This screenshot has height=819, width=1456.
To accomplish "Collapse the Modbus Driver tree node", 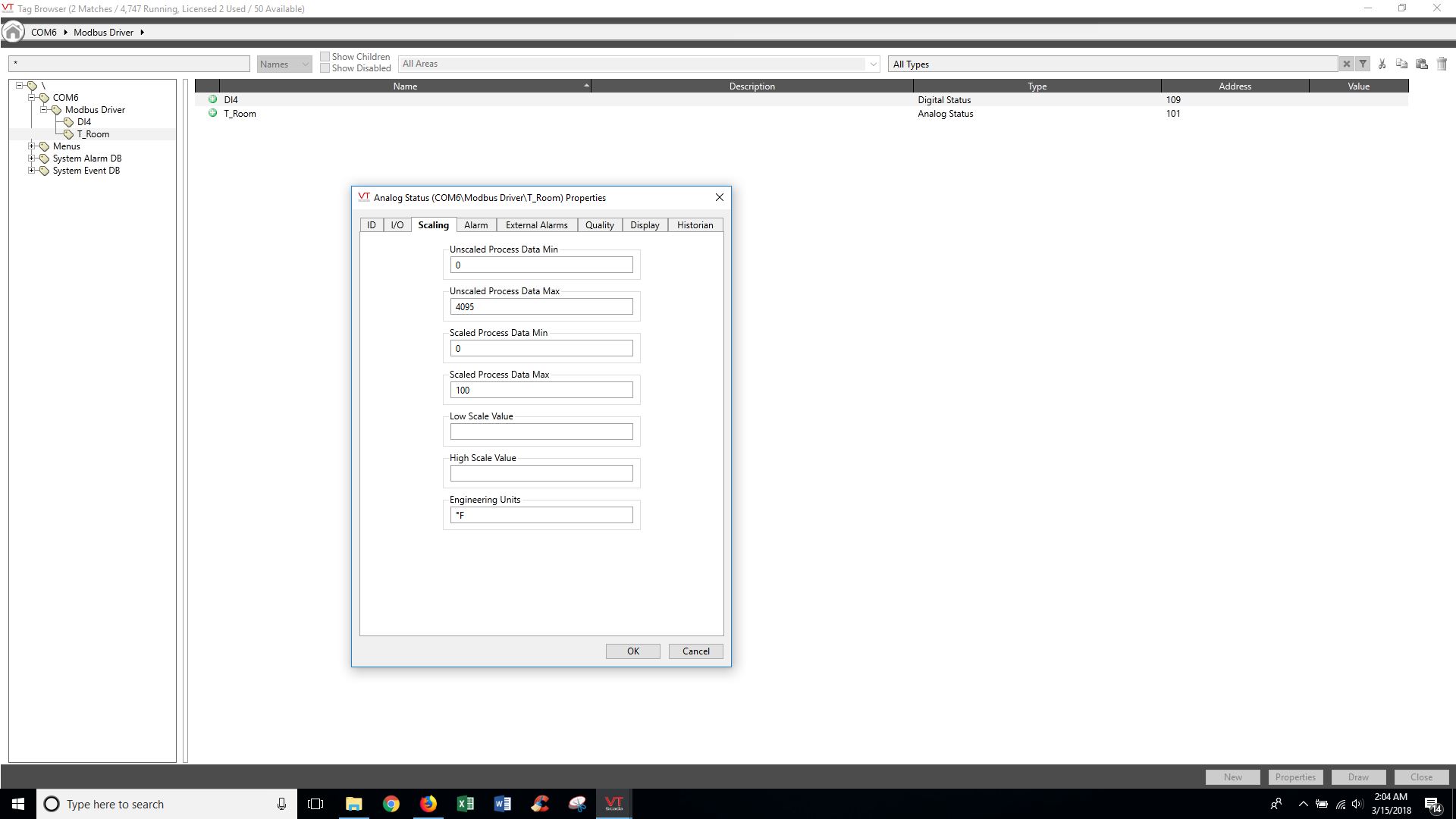I will coord(44,110).
